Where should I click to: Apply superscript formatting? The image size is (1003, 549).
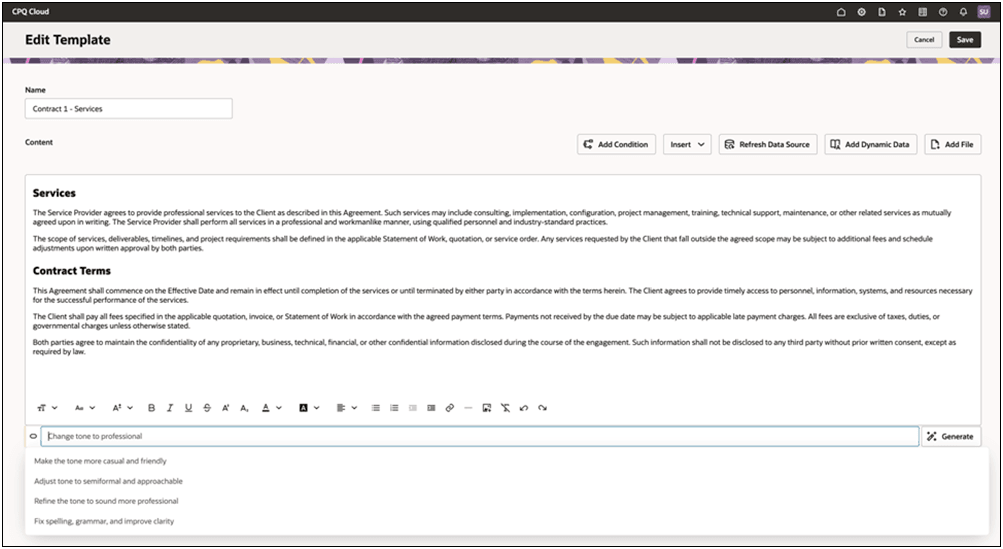coord(225,408)
